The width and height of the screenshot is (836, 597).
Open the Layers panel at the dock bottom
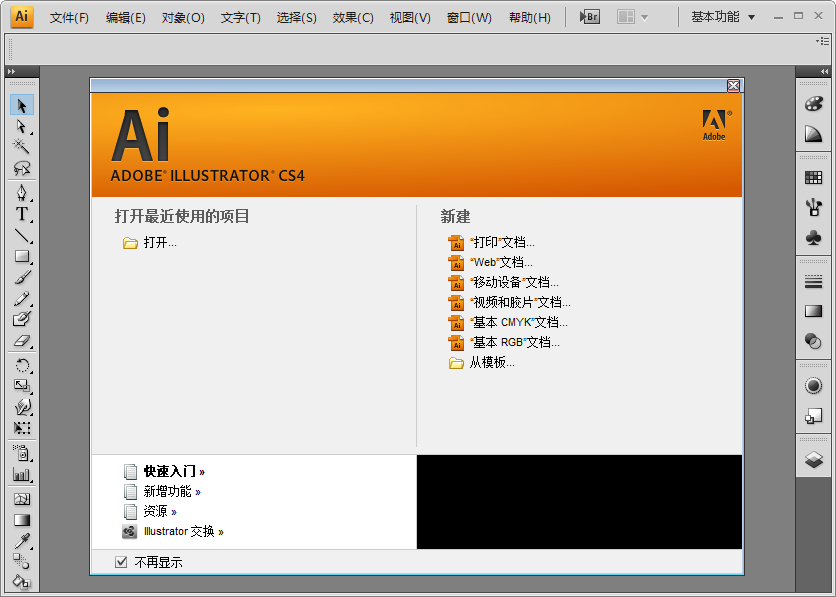coord(814,454)
